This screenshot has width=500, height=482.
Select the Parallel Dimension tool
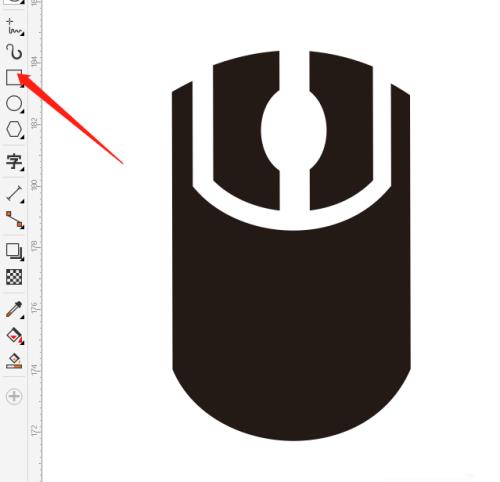[x=14, y=194]
